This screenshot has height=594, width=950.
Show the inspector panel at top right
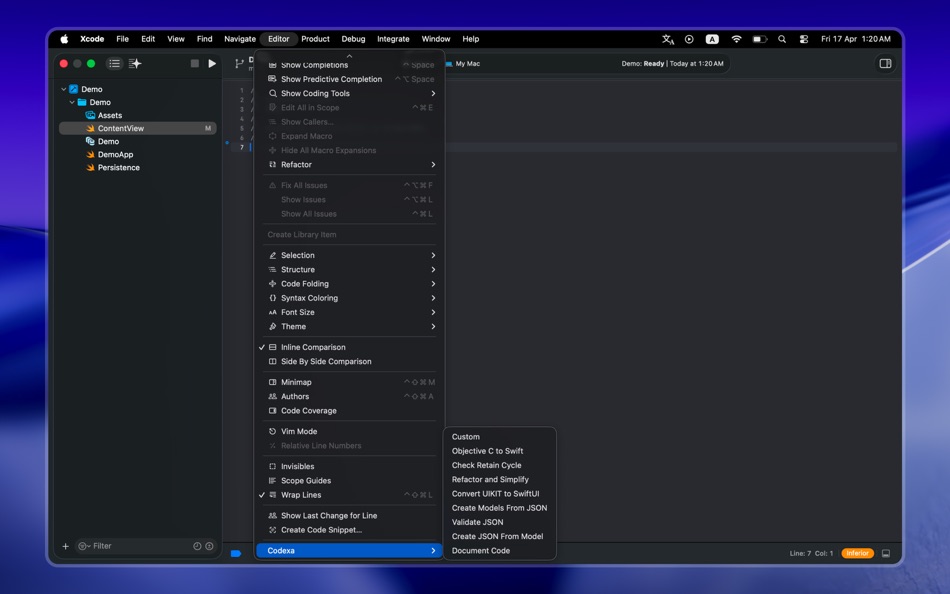(885, 64)
